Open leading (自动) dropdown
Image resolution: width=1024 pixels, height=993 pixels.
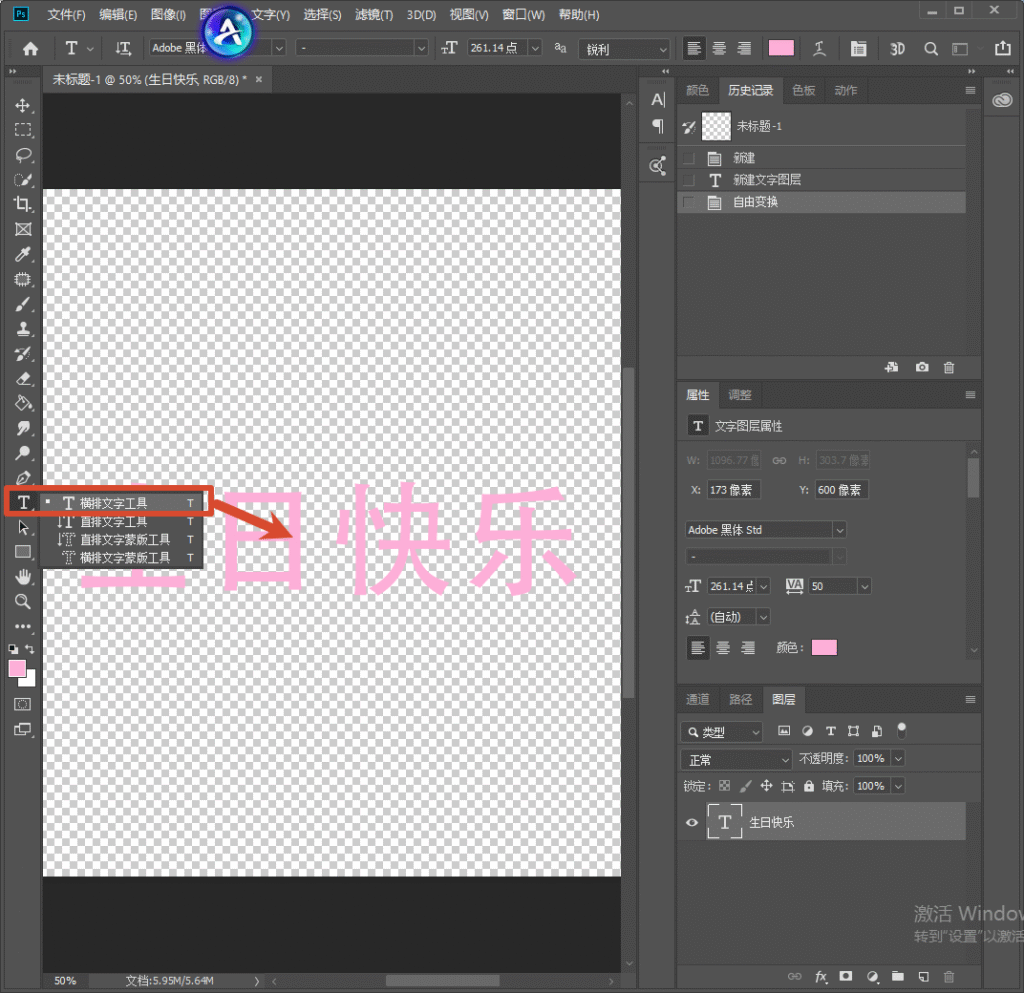[x=763, y=617]
